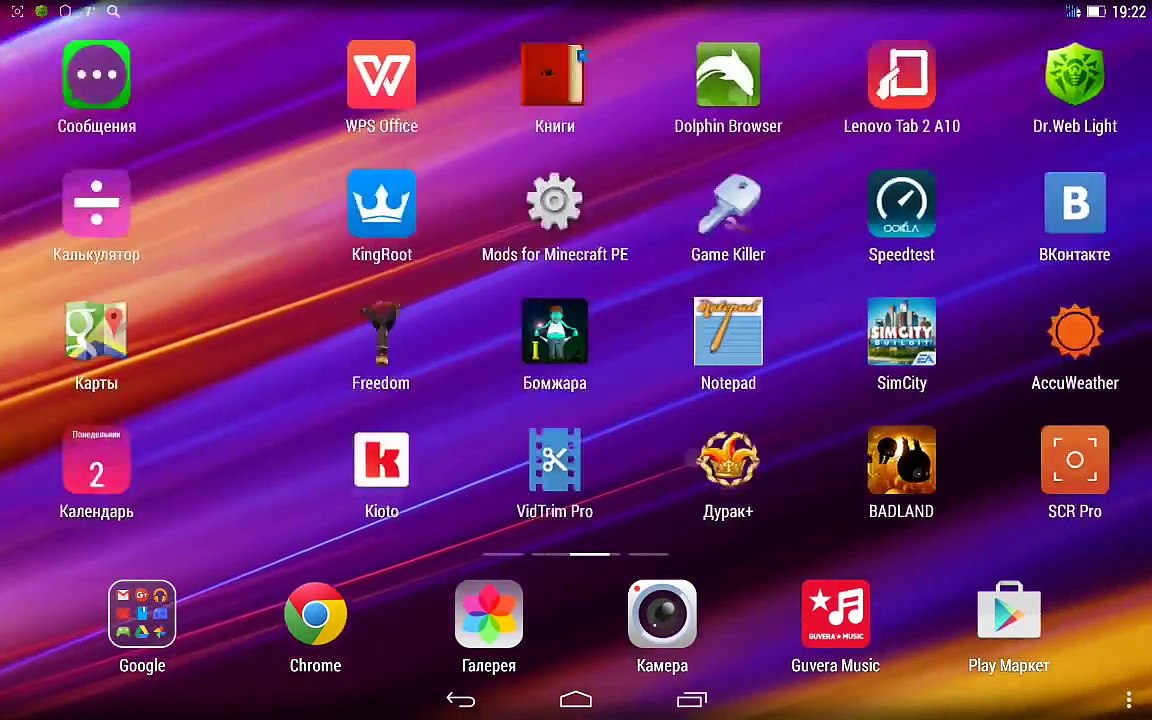The height and width of the screenshot is (720, 1152).
Task: Tap the Android back navigation button
Action: tap(461, 700)
